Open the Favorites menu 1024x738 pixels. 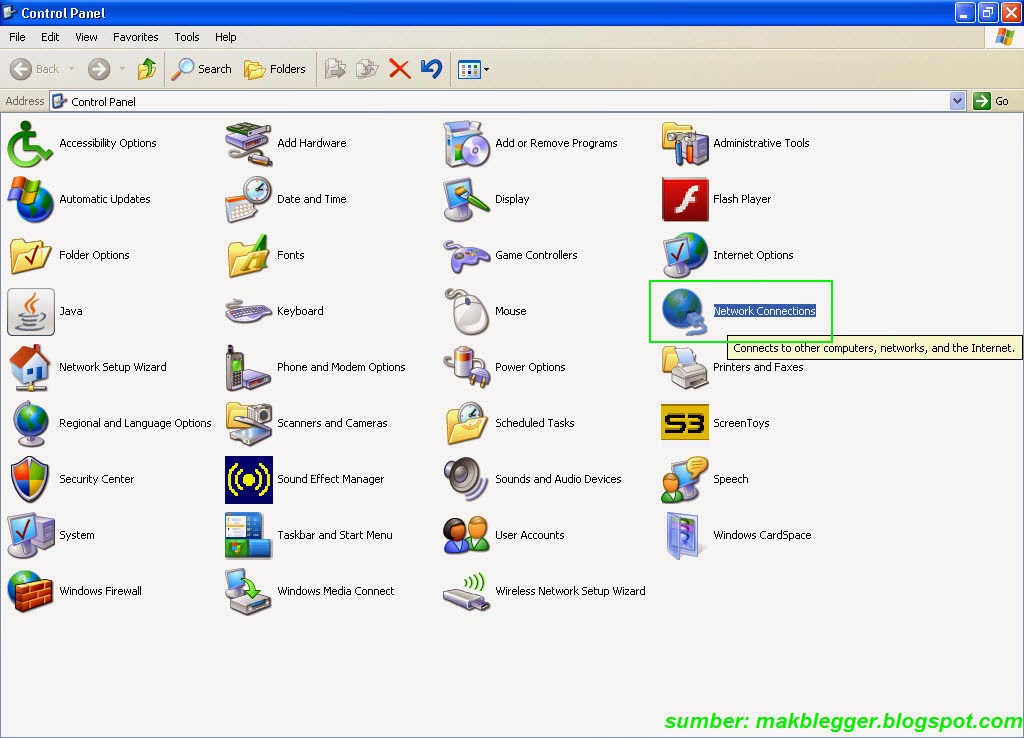[x=136, y=37]
